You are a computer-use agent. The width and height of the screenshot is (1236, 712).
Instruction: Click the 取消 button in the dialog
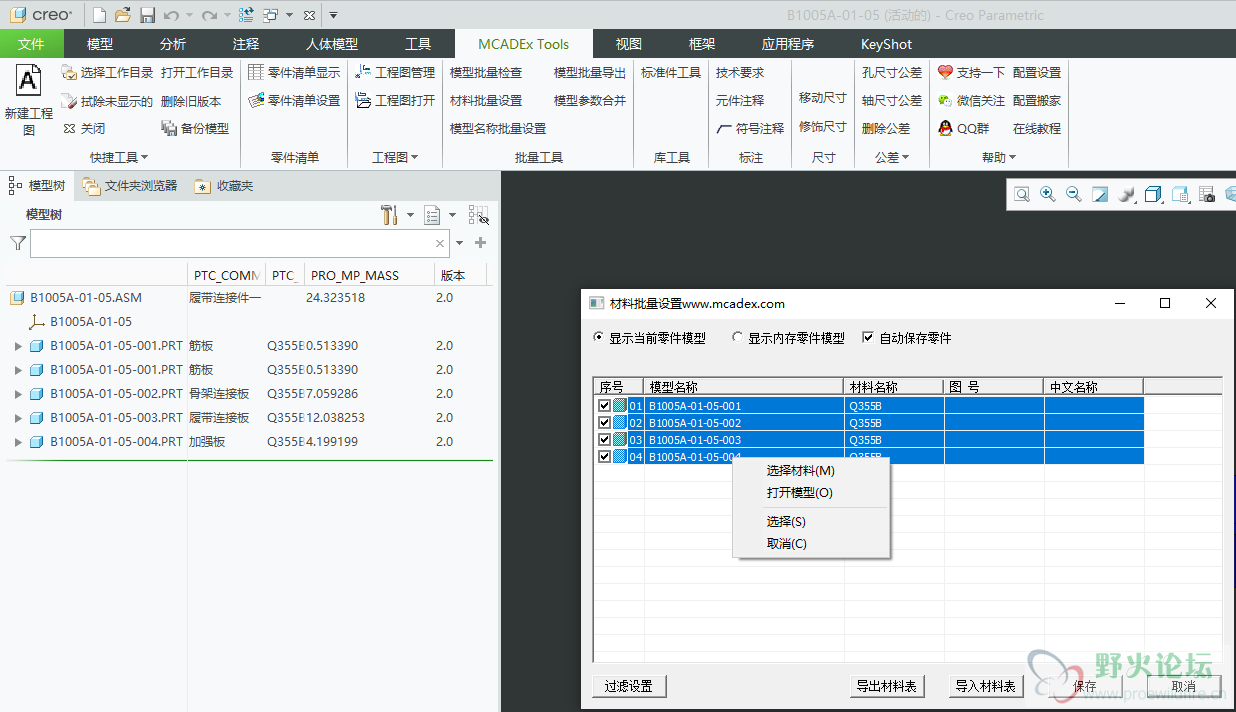[x=1184, y=686]
